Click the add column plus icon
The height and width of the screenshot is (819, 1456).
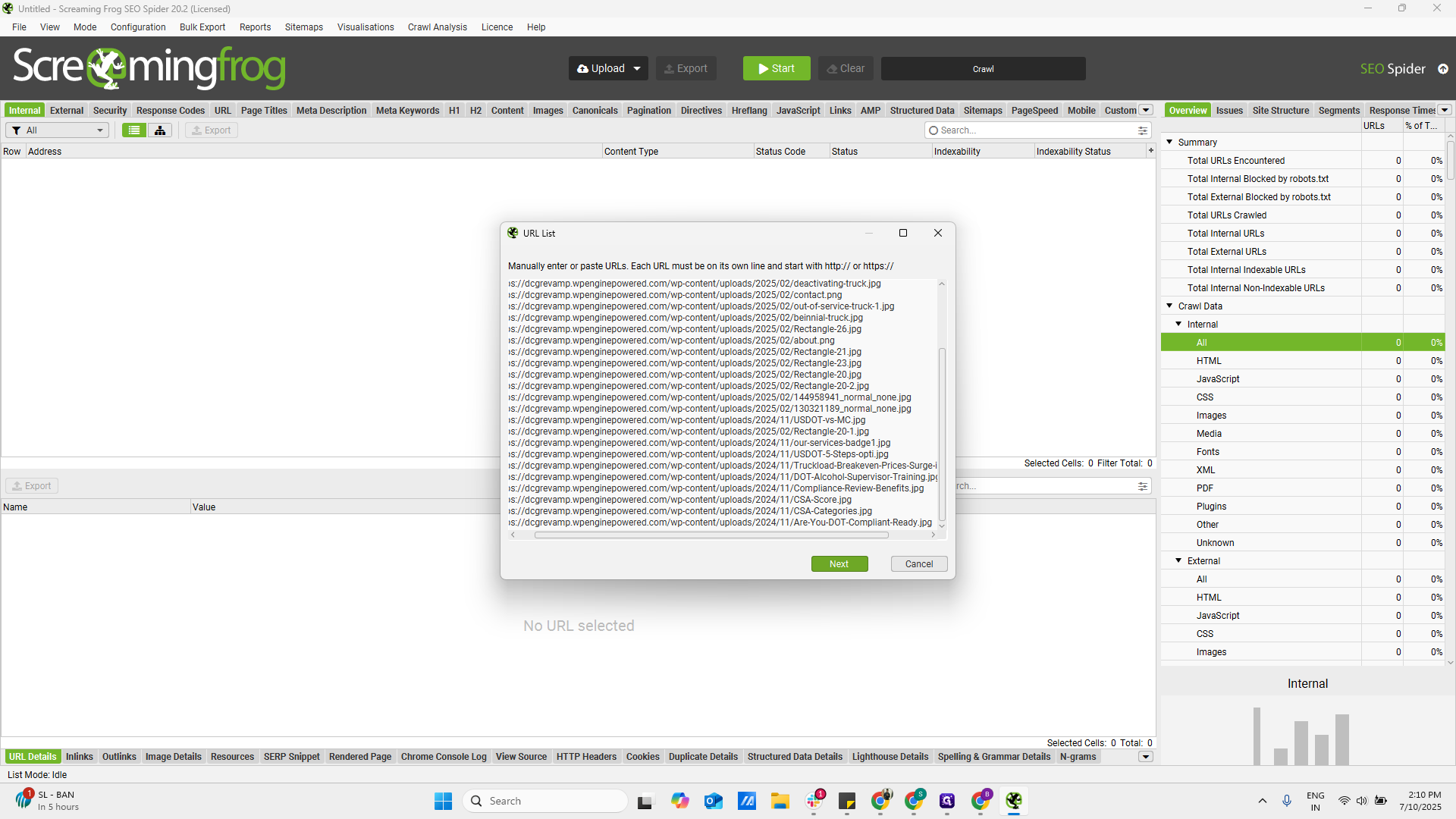(x=1151, y=150)
